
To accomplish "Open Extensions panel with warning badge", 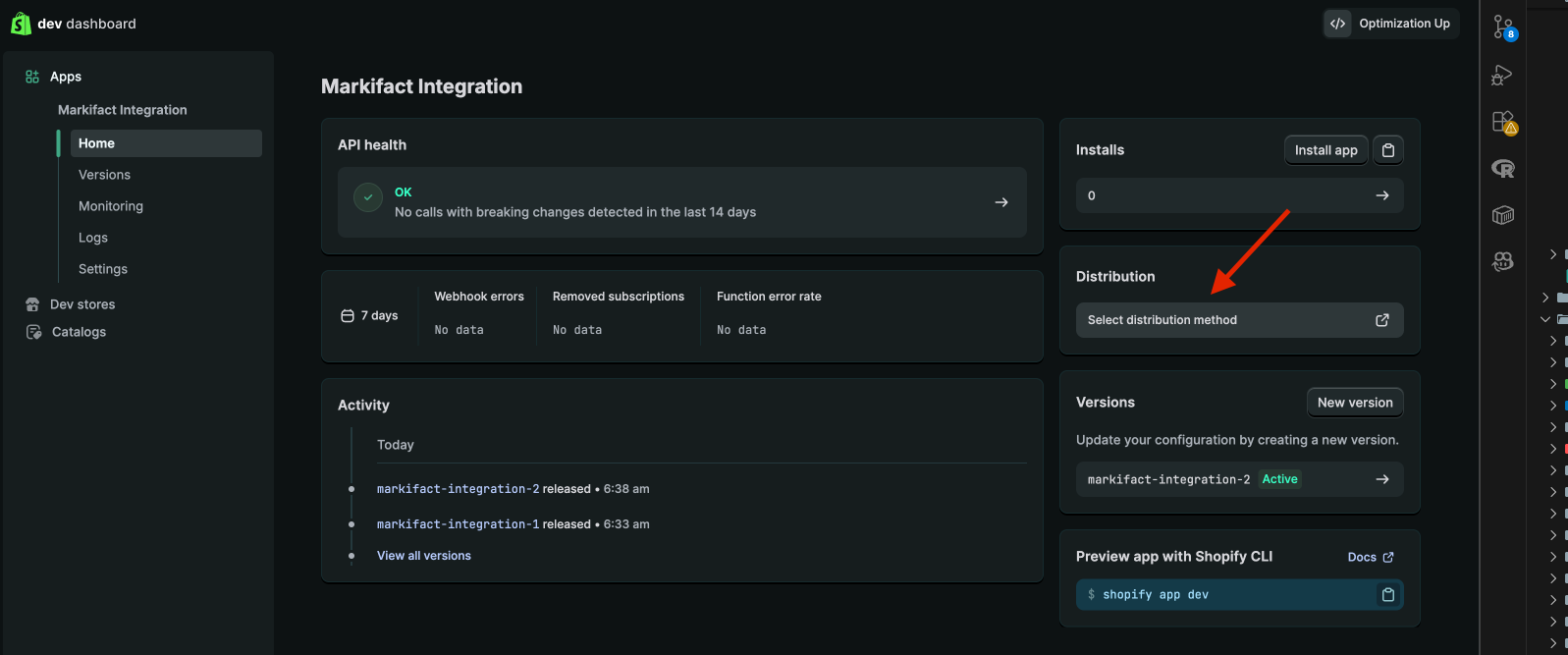I will [1502, 122].
